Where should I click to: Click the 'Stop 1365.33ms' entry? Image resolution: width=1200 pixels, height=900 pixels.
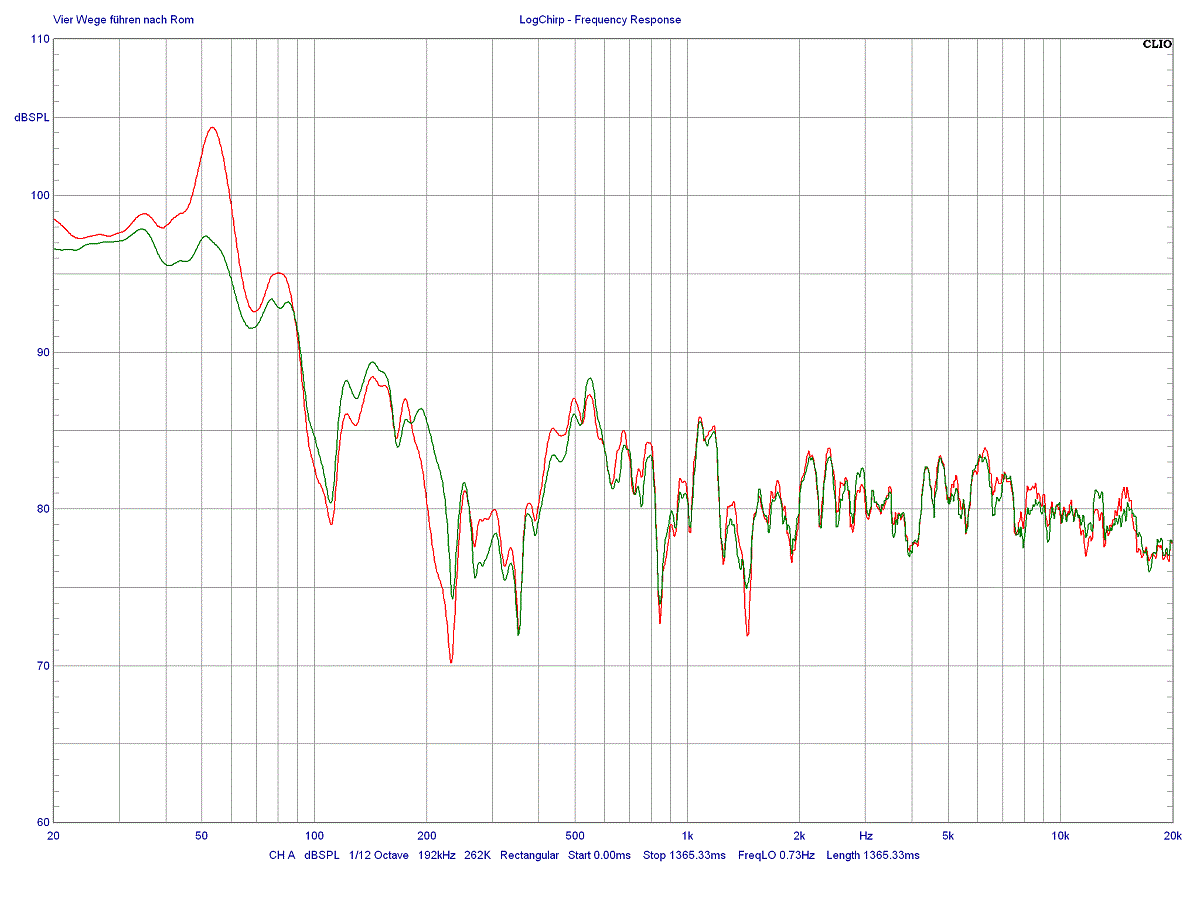(684, 856)
